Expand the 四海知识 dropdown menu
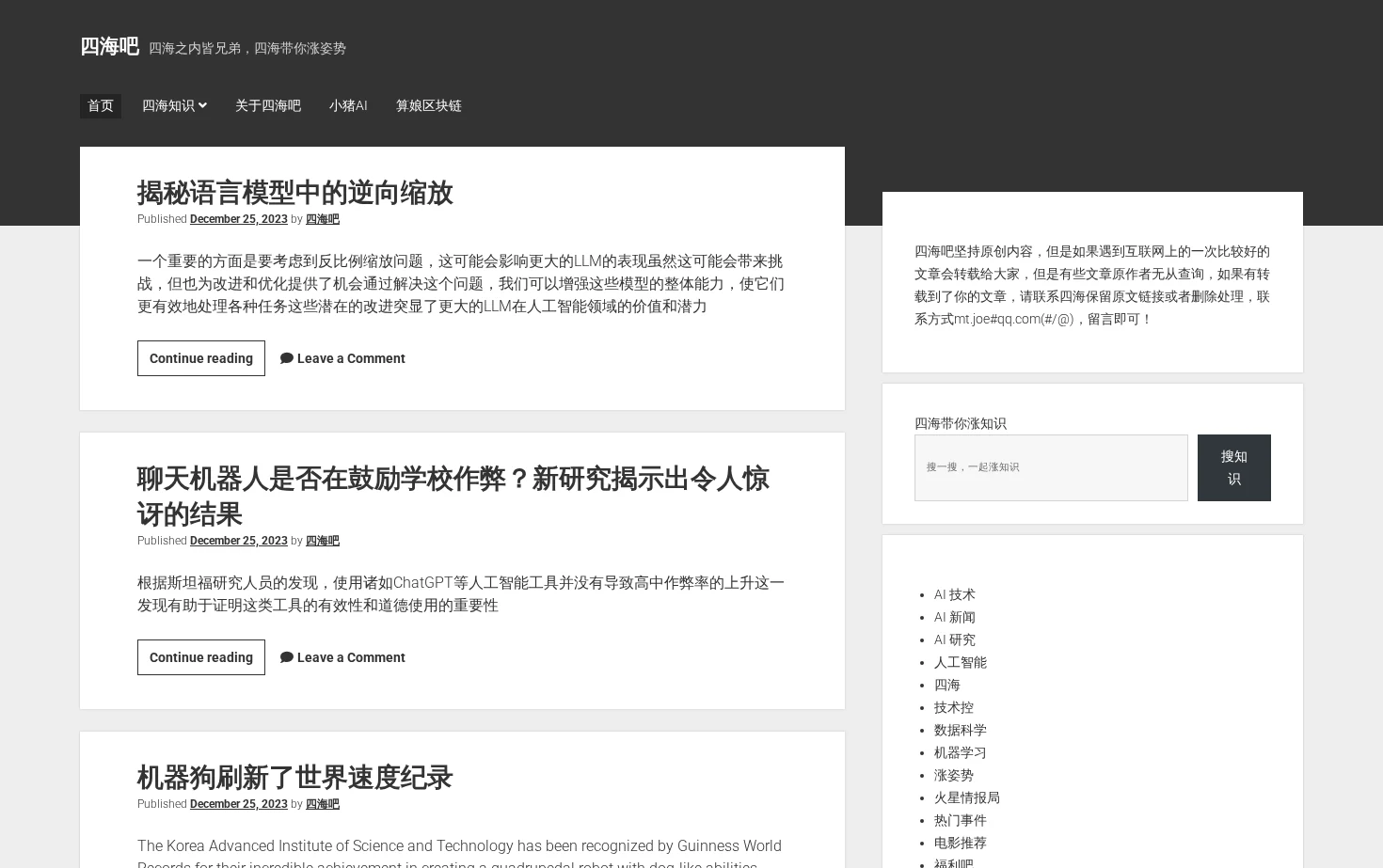 click(174, 105)
